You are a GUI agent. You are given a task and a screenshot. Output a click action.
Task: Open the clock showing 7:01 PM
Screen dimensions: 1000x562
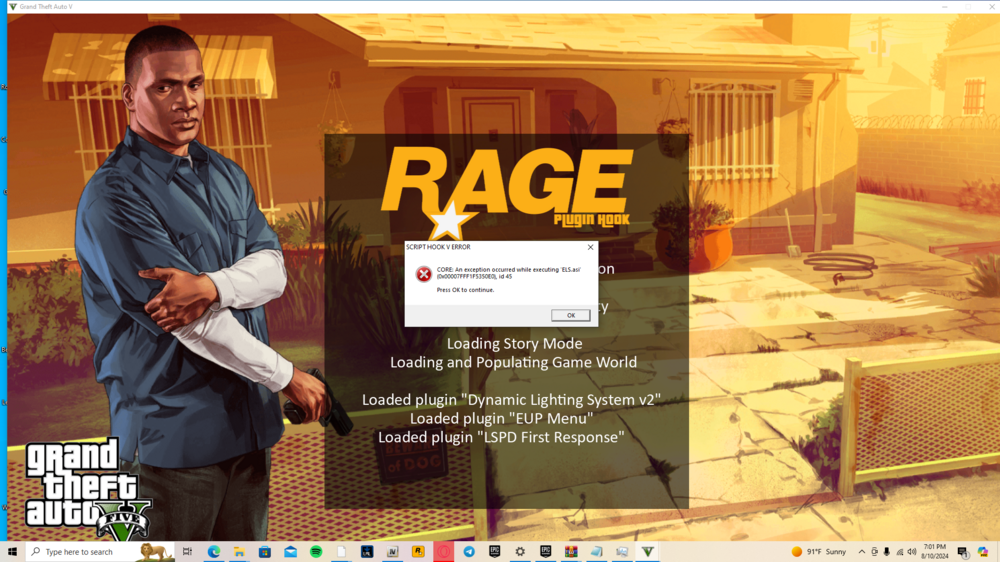coord(934,552)
